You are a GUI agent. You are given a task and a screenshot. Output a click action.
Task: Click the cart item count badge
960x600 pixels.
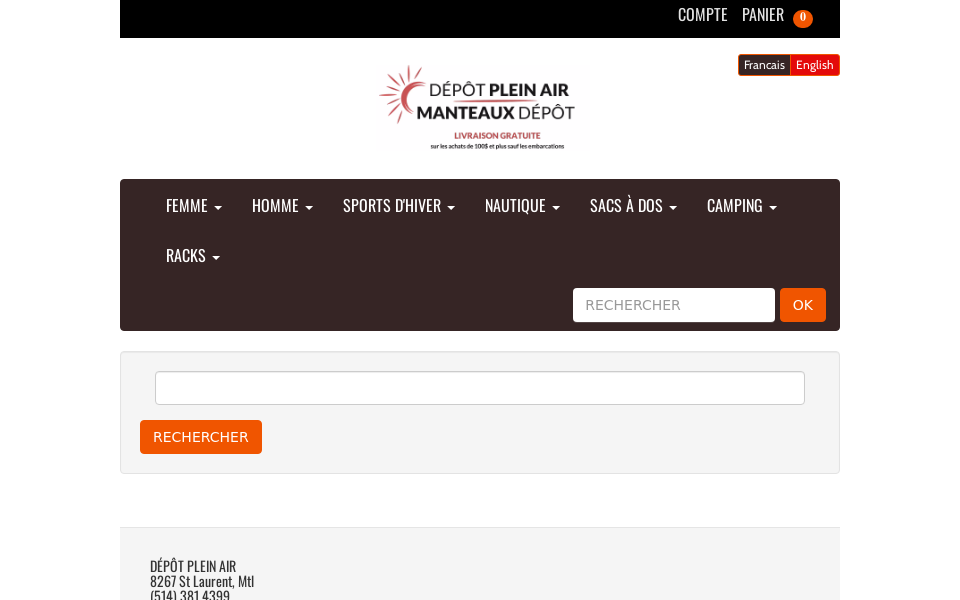pyautogui.click(x=803, y=17)
